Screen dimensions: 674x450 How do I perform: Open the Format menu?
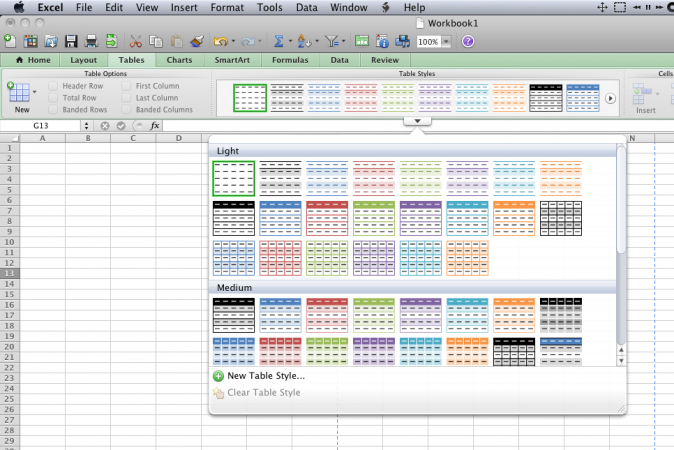tap(227, 7)
